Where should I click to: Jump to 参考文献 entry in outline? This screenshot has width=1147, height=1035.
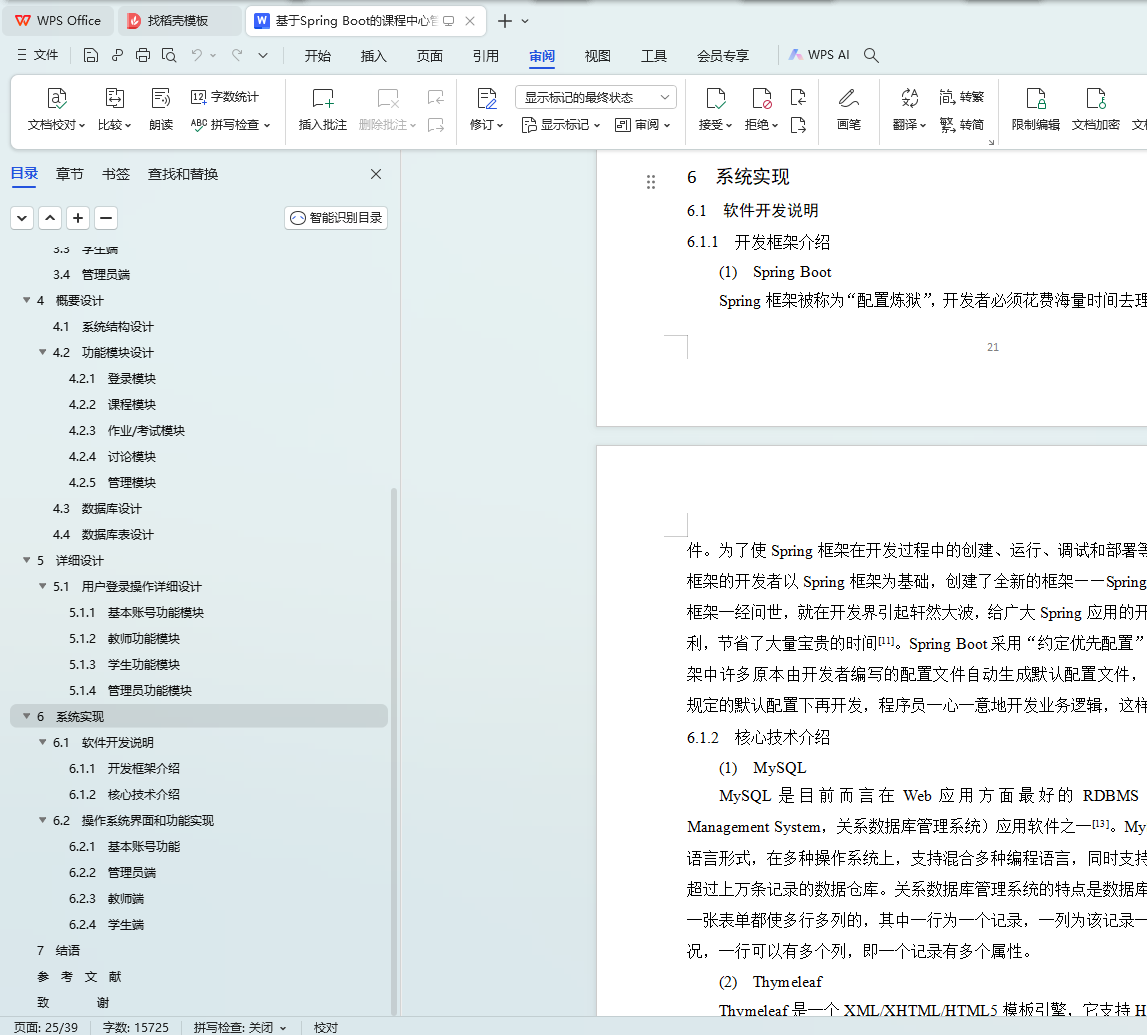tap(79, 976)
